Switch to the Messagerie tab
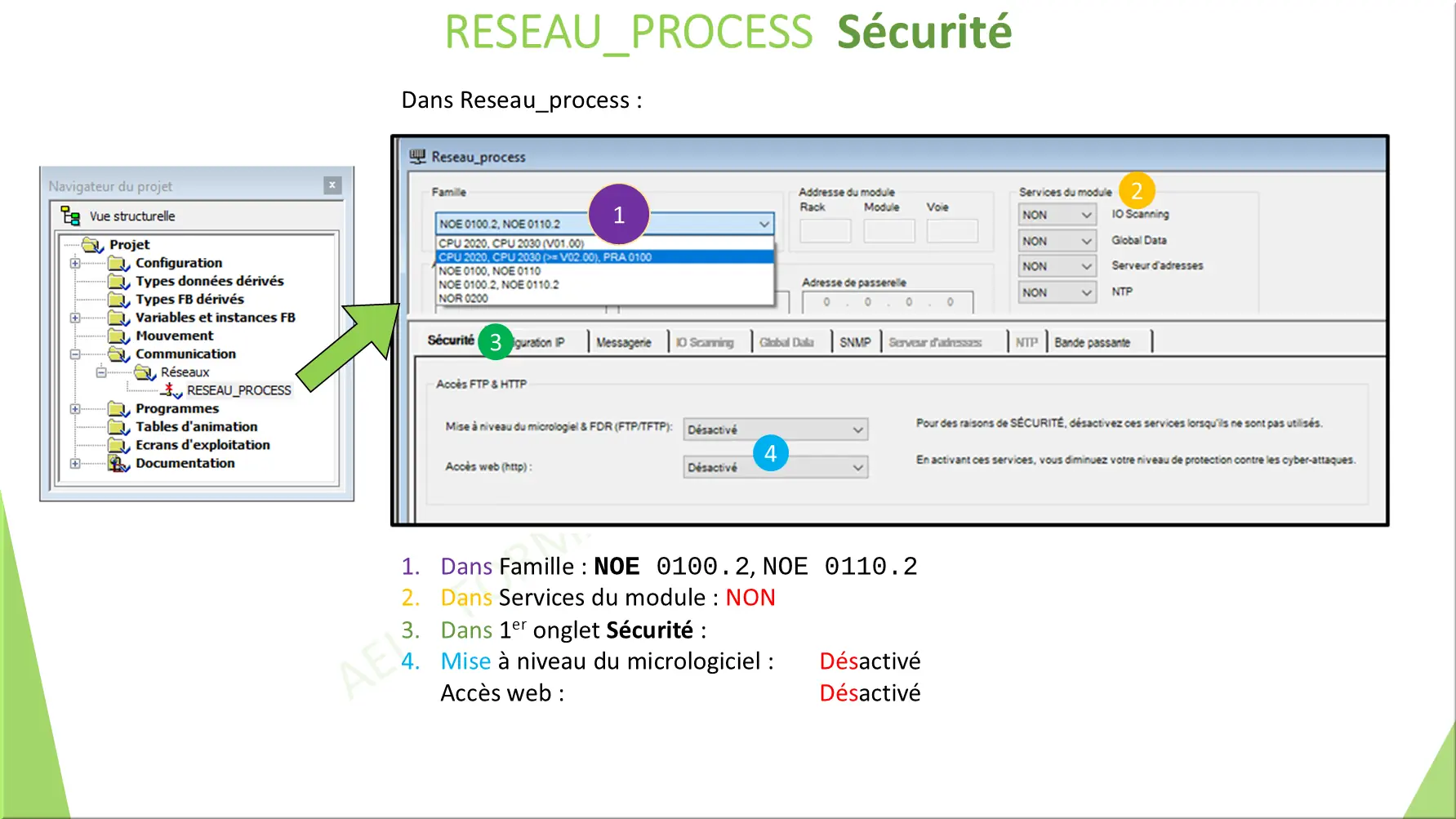This screenshot has height=819, width=1456. click(x=625, y=341)
